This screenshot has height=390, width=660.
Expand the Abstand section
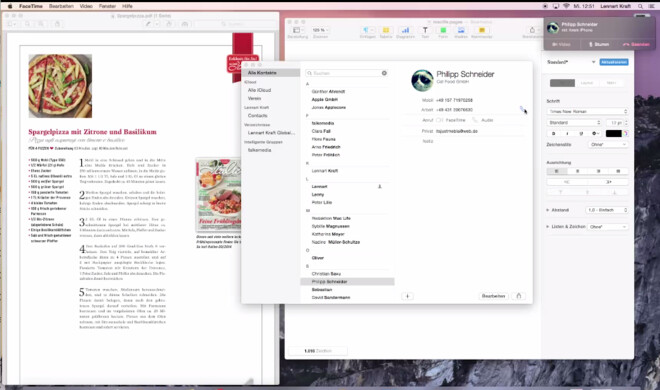click(548, 210)
